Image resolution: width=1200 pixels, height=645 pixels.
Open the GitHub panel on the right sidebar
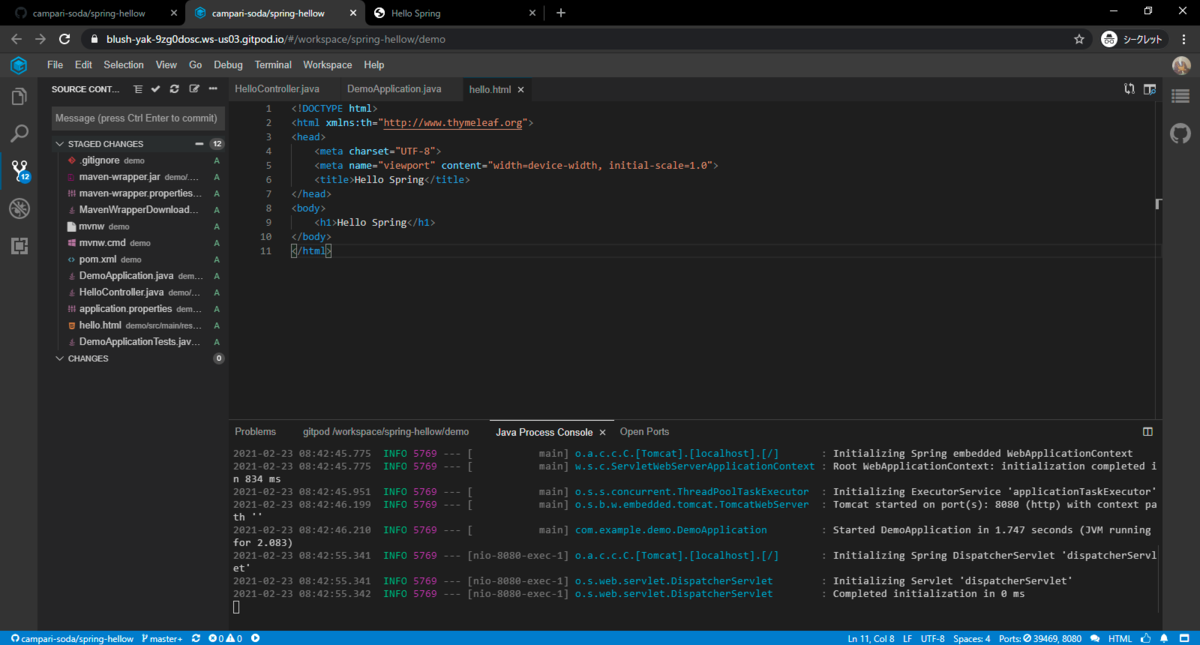(1181, 133)
